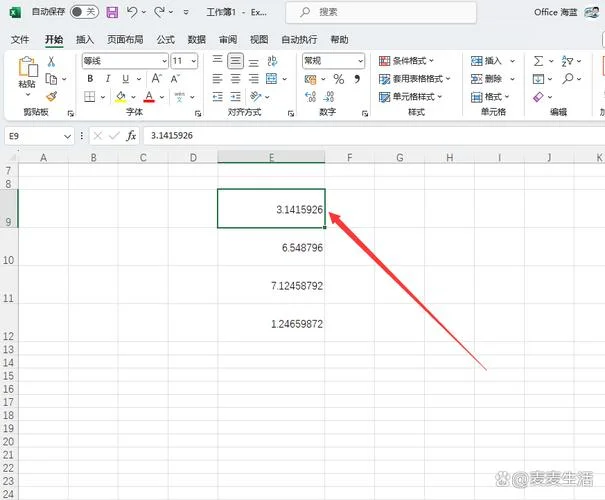
Task: Toggle Top Align button
Action: [217, 60]
